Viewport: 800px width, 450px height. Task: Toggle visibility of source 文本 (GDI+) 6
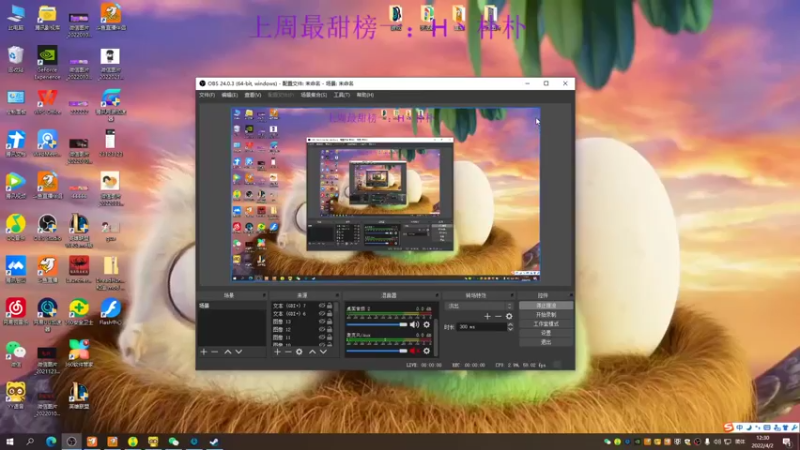pyautogui.click(x=322, y=314)
